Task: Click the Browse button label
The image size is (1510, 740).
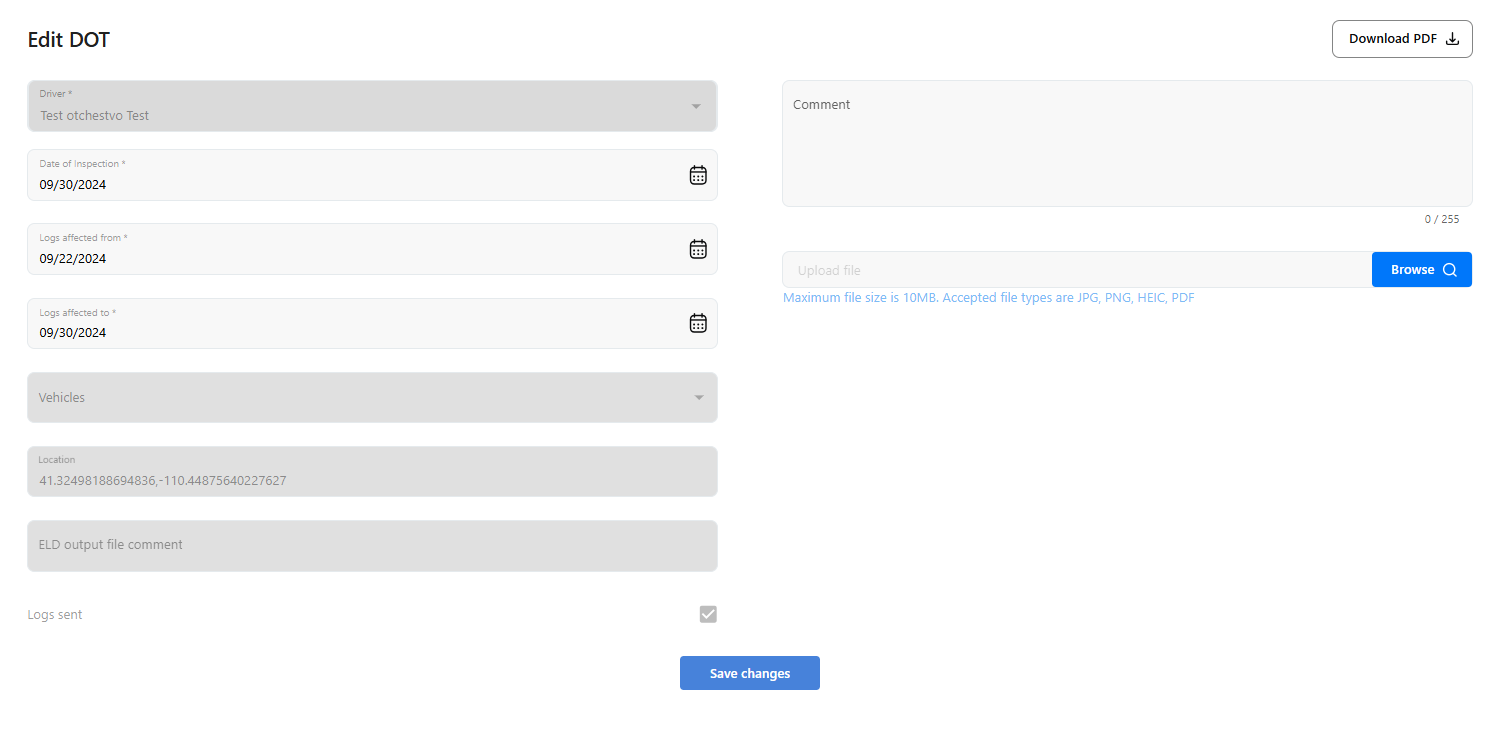Action: tap(1412, 270)
